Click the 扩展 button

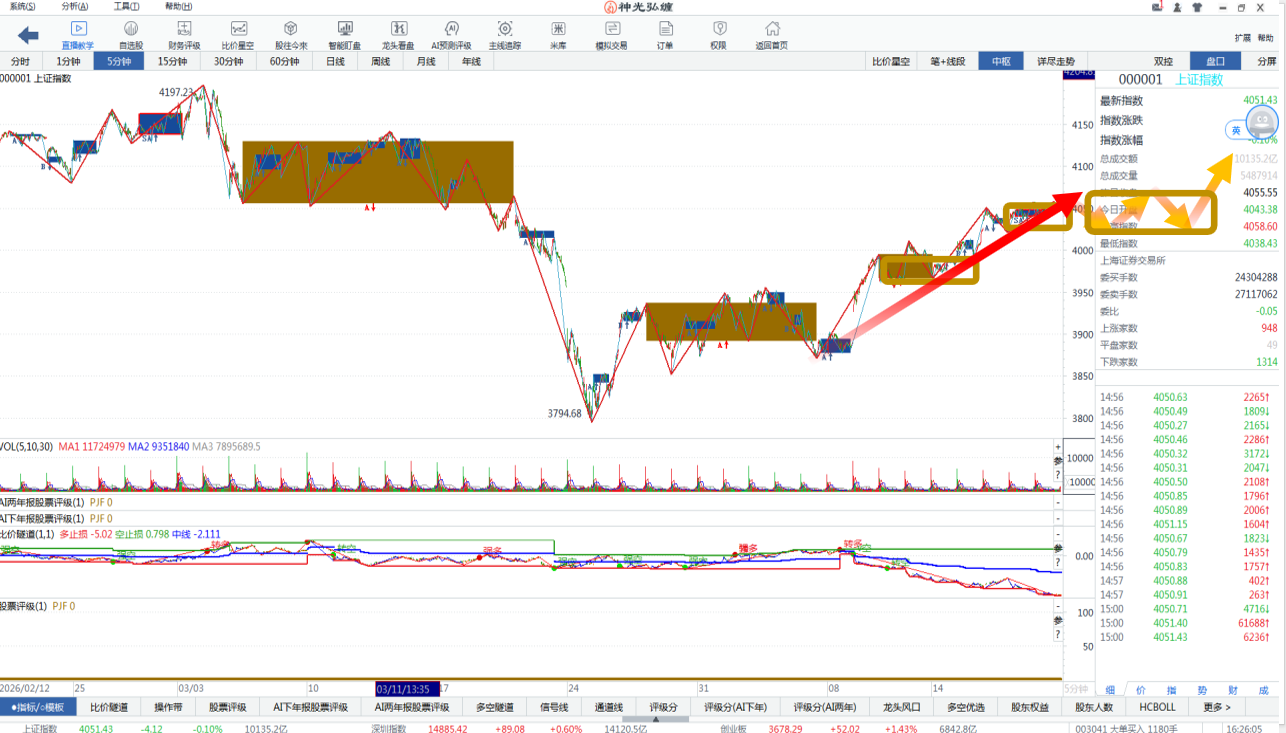1242,37
